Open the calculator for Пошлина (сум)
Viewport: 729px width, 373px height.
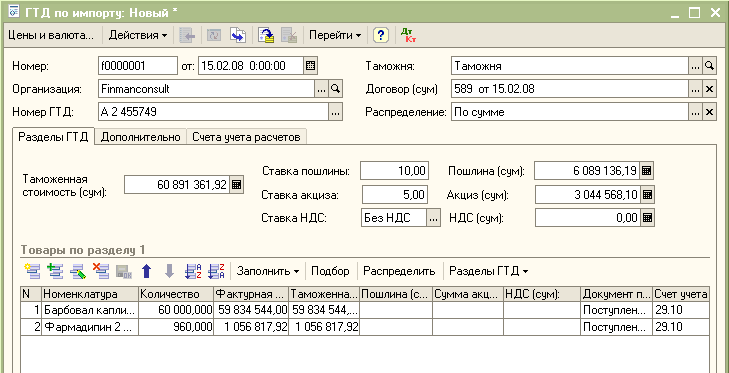[x=646, y=171]
